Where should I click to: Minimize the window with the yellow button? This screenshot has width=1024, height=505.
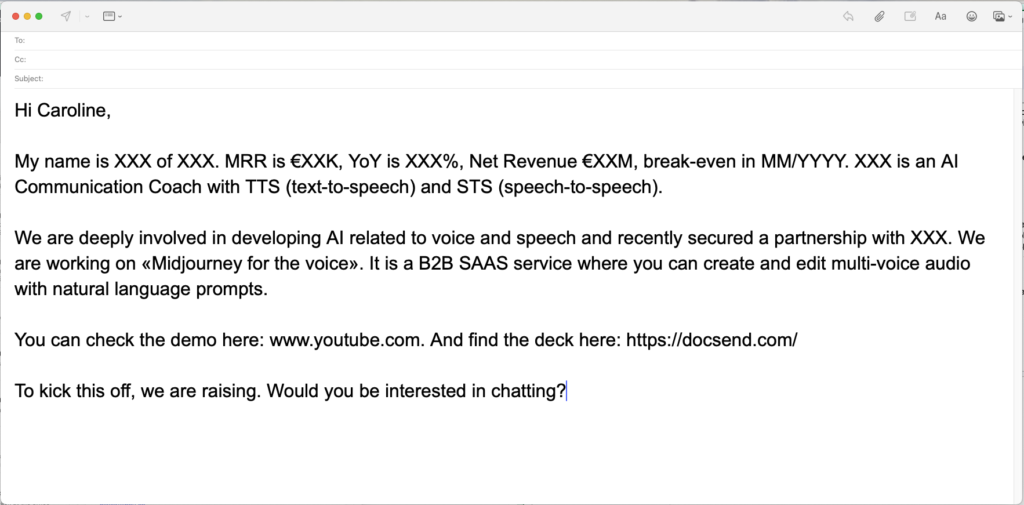tap(27, 16)
